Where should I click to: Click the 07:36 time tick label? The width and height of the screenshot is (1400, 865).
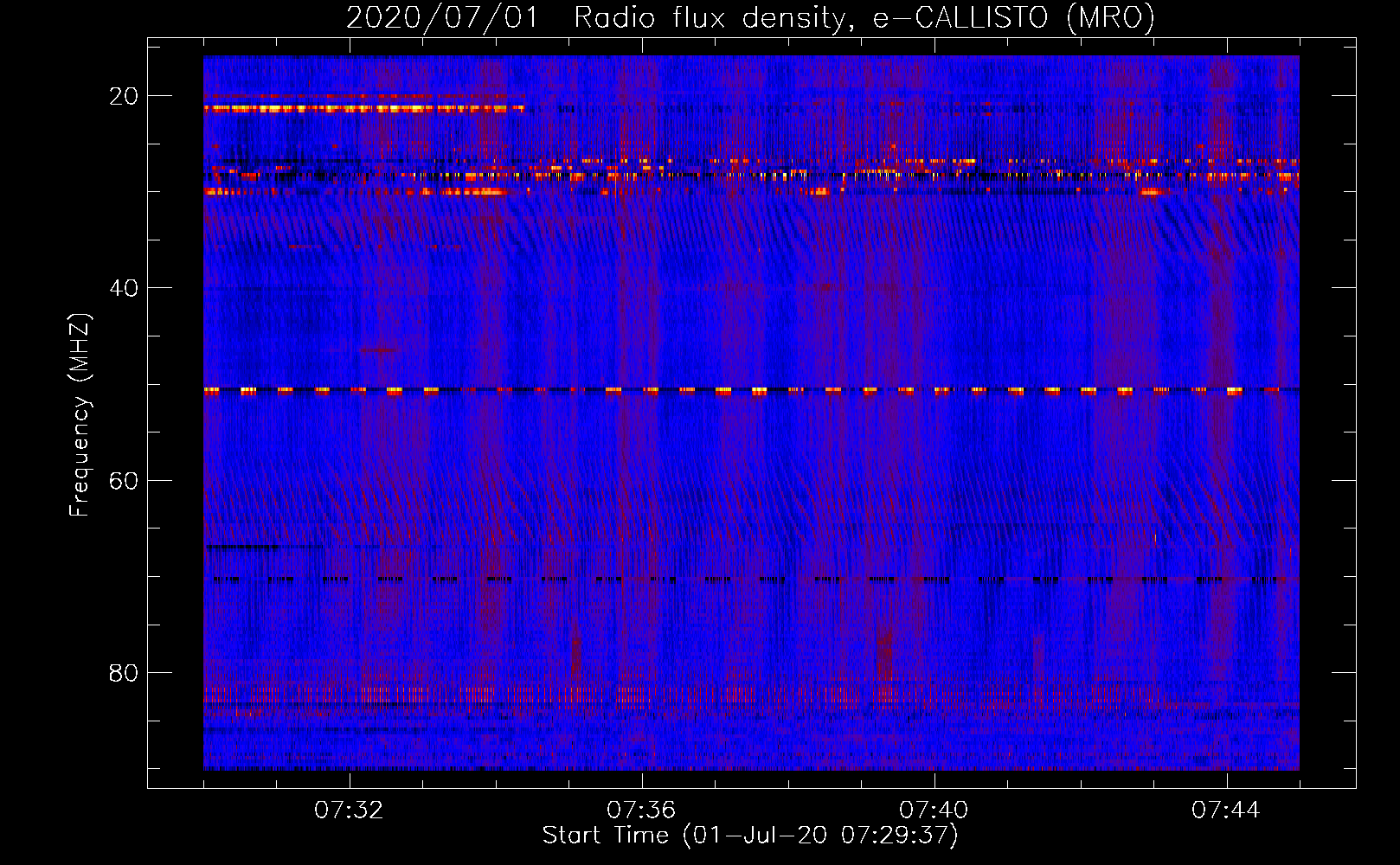(641, 811)
